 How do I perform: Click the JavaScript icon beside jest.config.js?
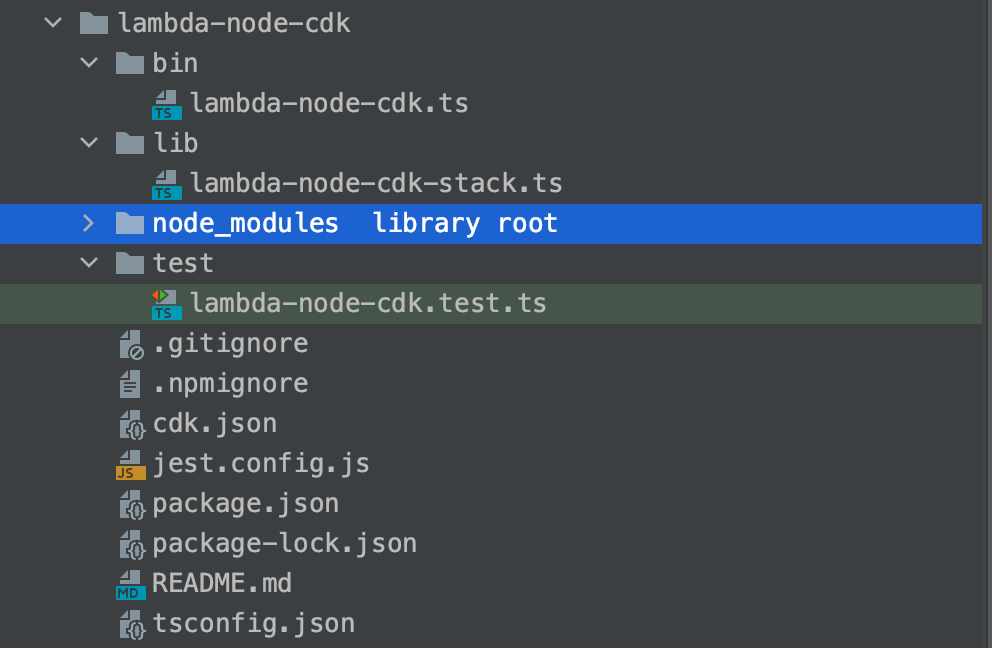click(130, 463)
